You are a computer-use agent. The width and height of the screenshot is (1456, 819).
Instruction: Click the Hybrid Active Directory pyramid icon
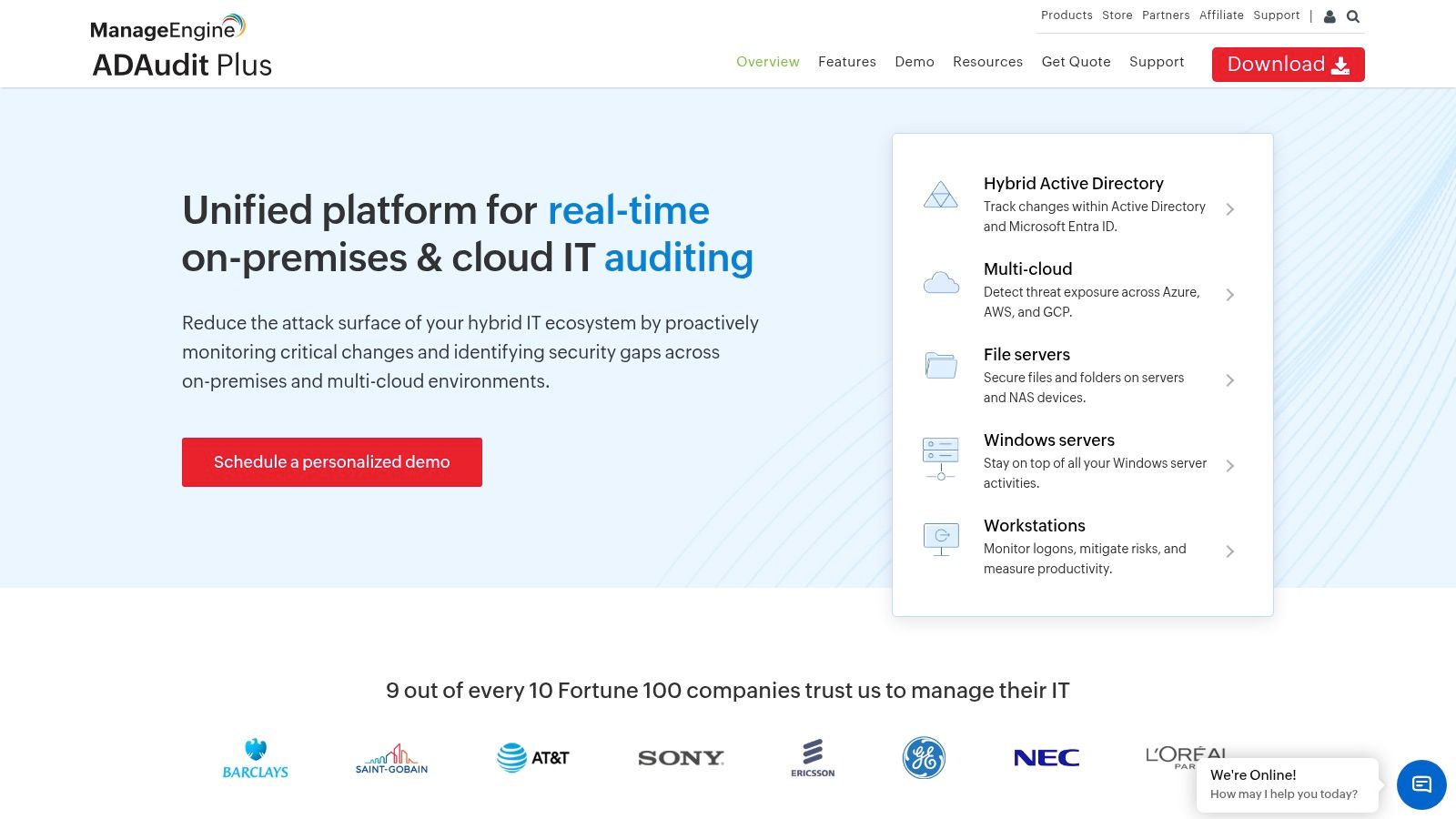[941, 194]
